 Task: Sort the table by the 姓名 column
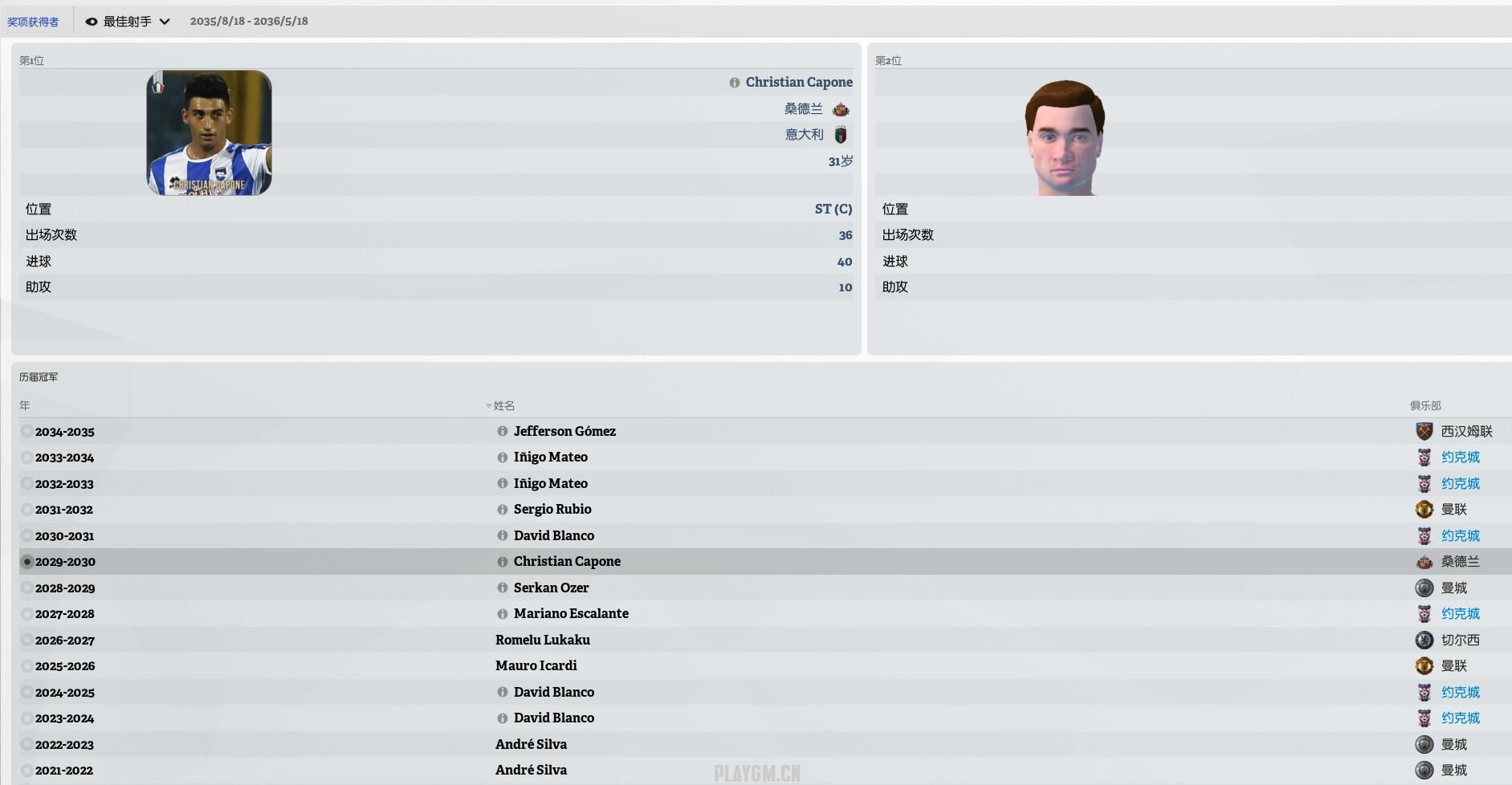[504, 405]
